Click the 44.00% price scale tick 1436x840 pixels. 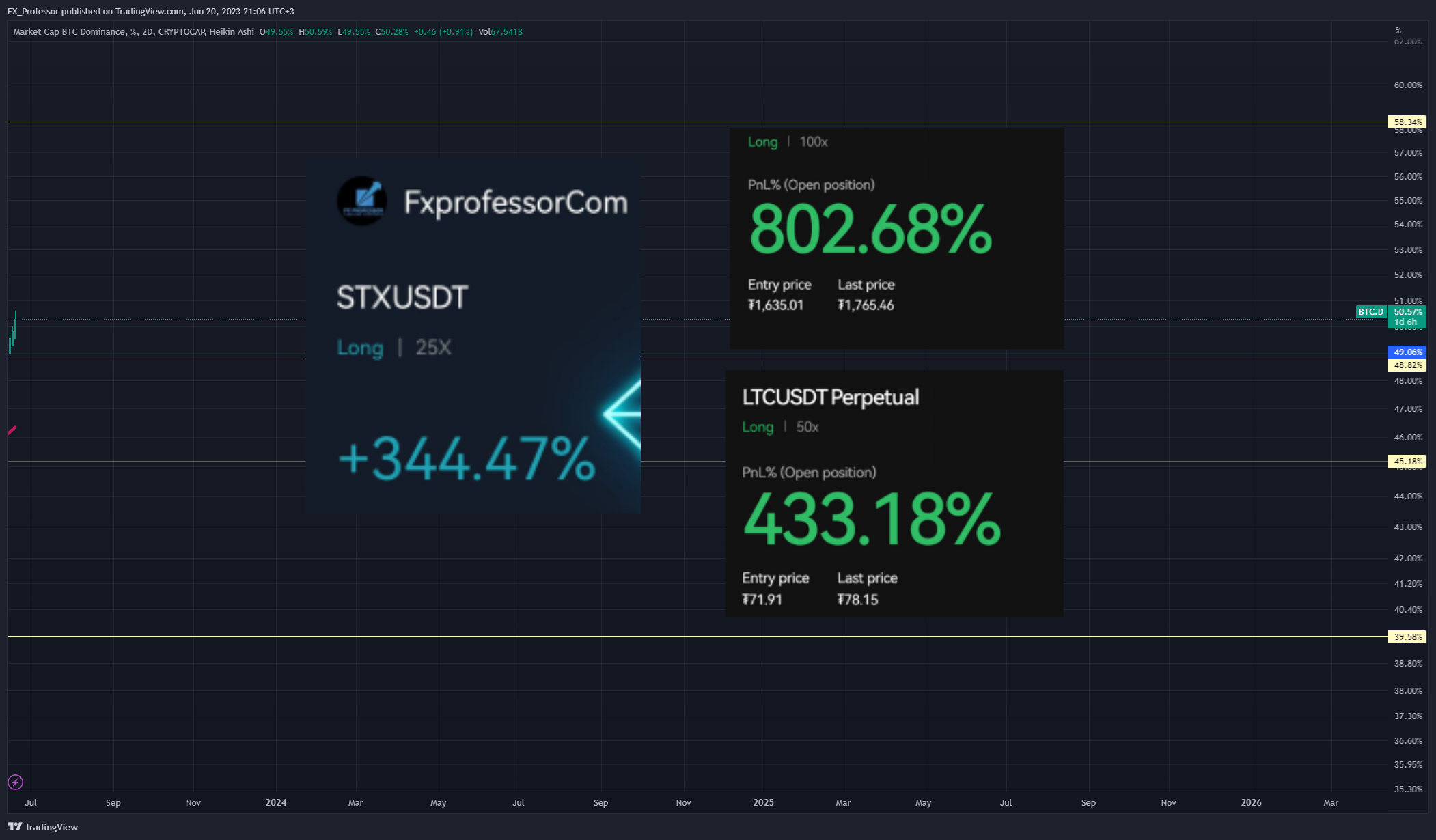1408,496
